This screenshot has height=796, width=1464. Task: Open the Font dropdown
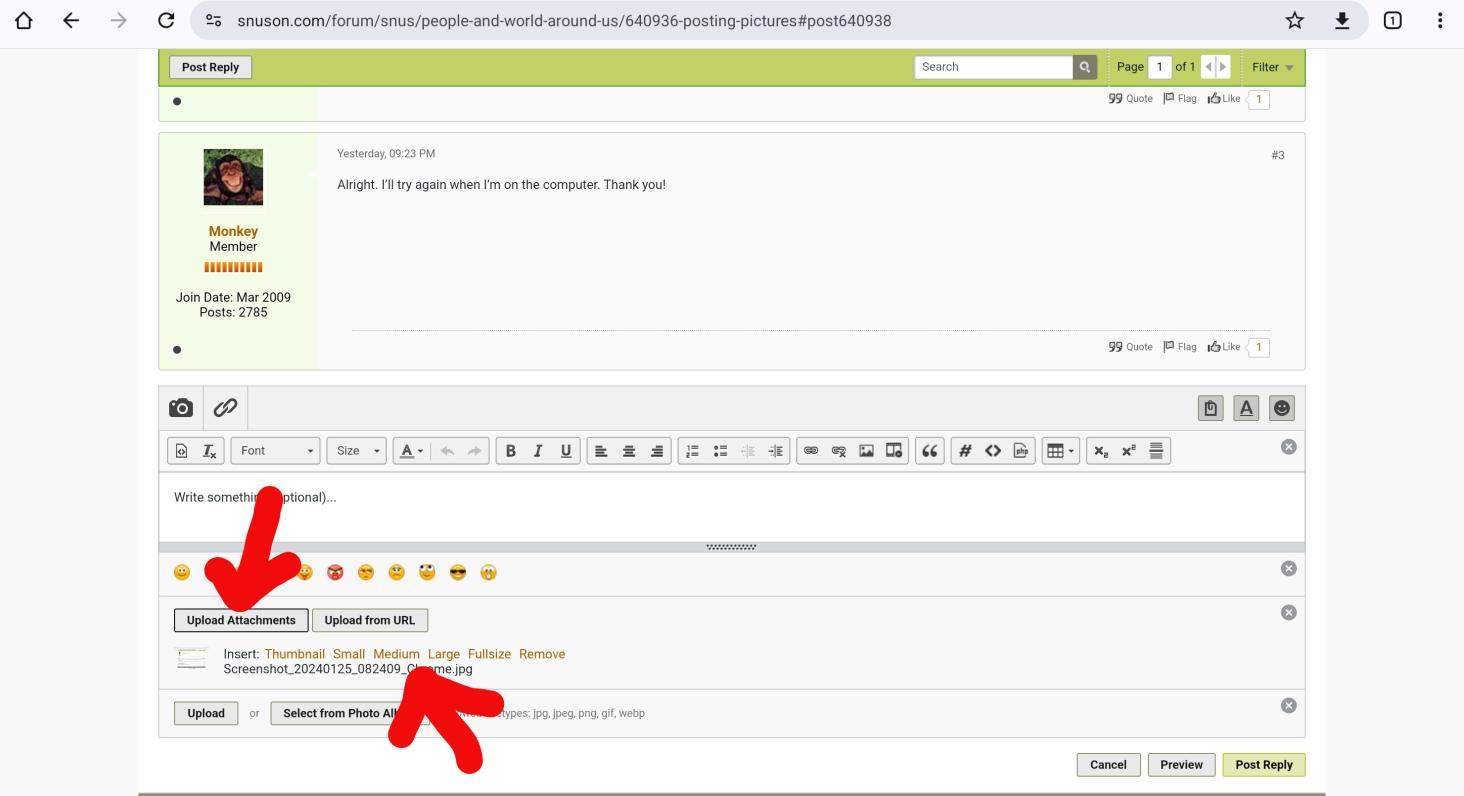(x=277, y=451)
